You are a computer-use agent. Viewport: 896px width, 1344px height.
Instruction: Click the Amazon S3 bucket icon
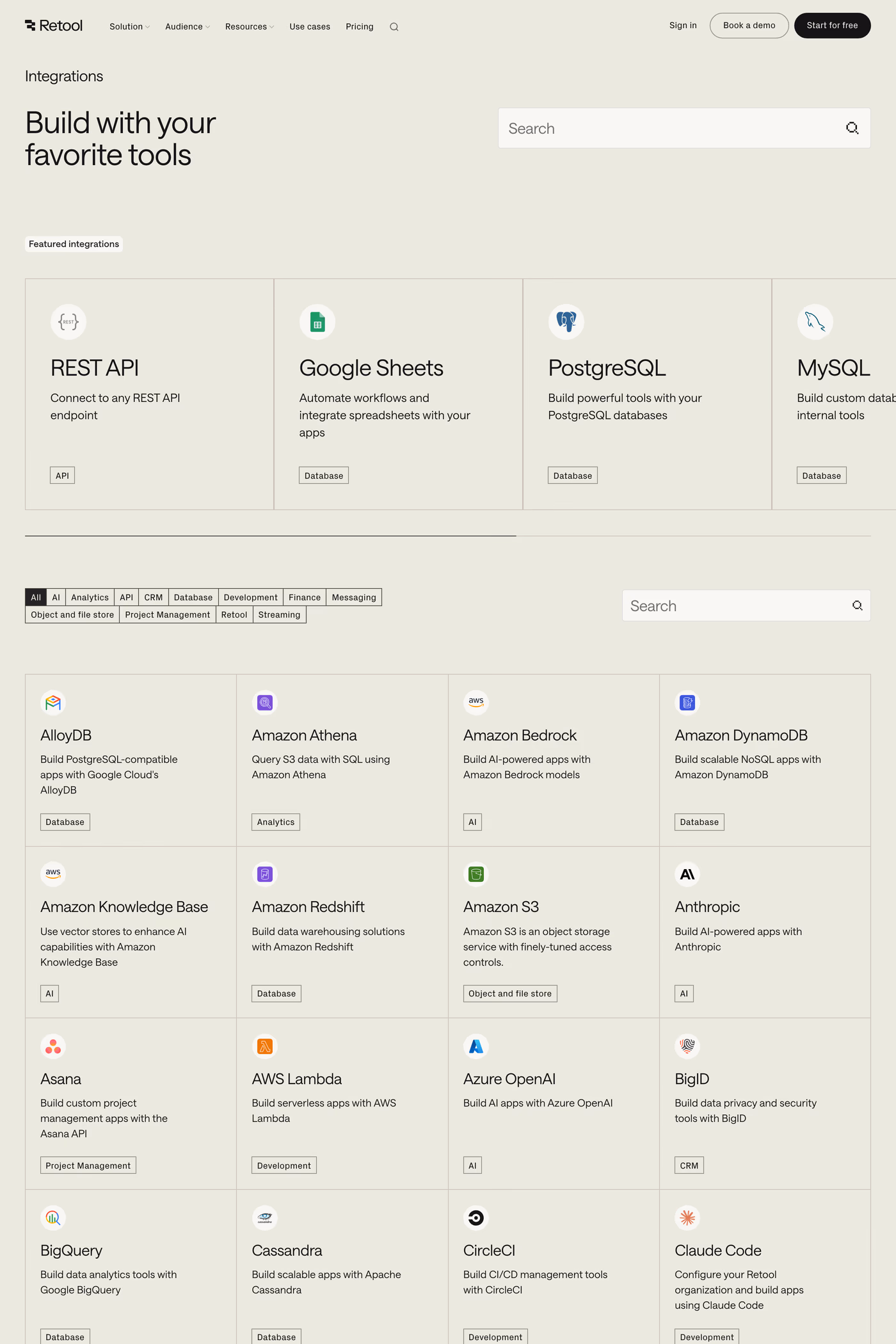point(476,874)
